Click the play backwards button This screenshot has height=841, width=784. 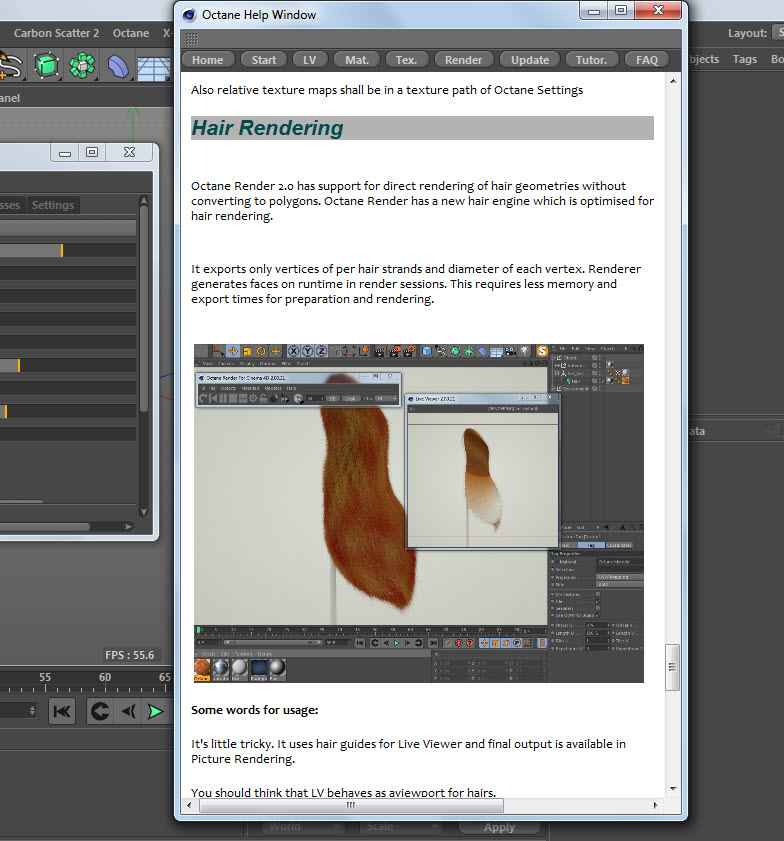tap(129, 712)
